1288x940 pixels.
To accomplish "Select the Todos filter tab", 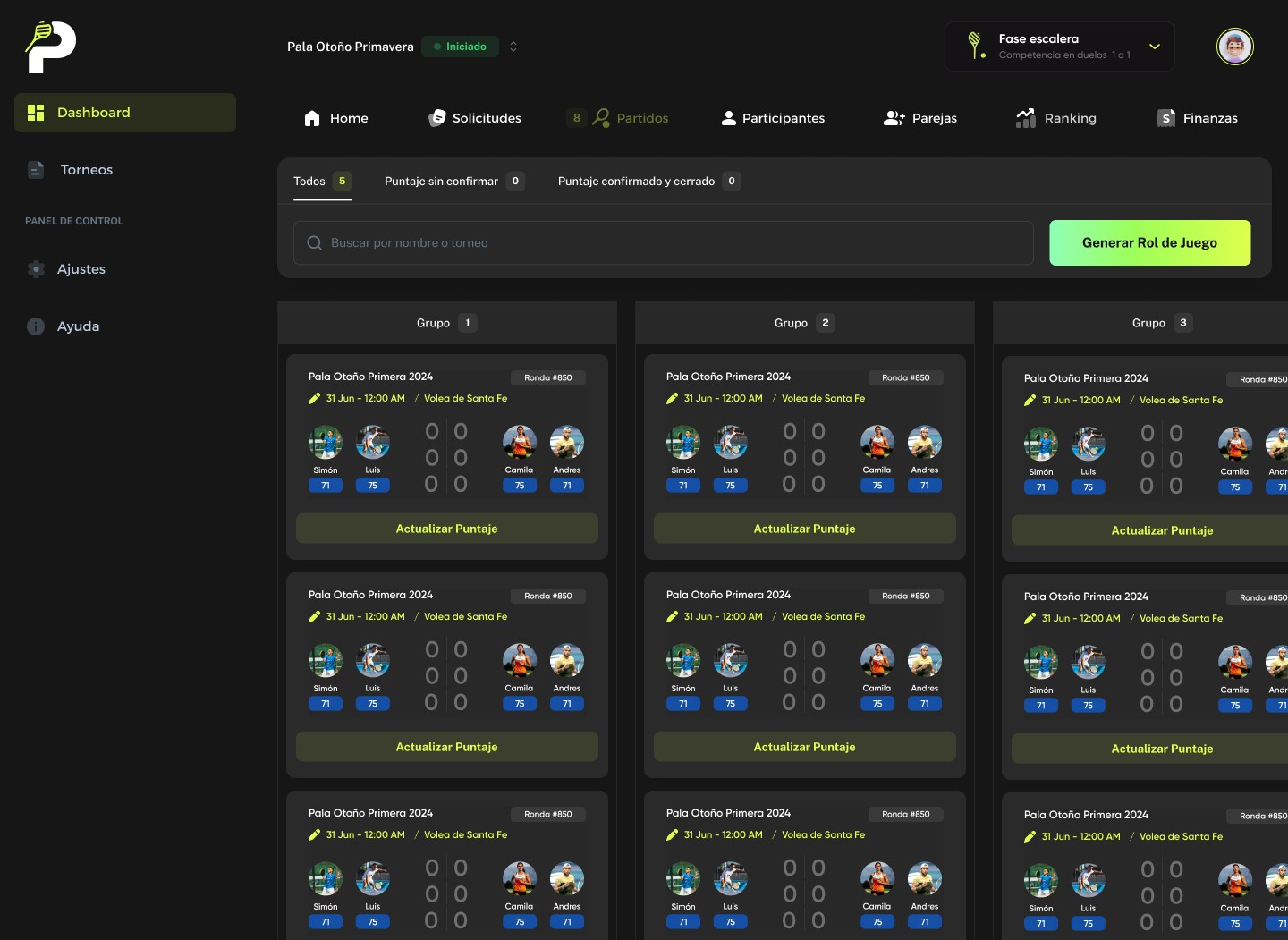I will click(322, 182).
